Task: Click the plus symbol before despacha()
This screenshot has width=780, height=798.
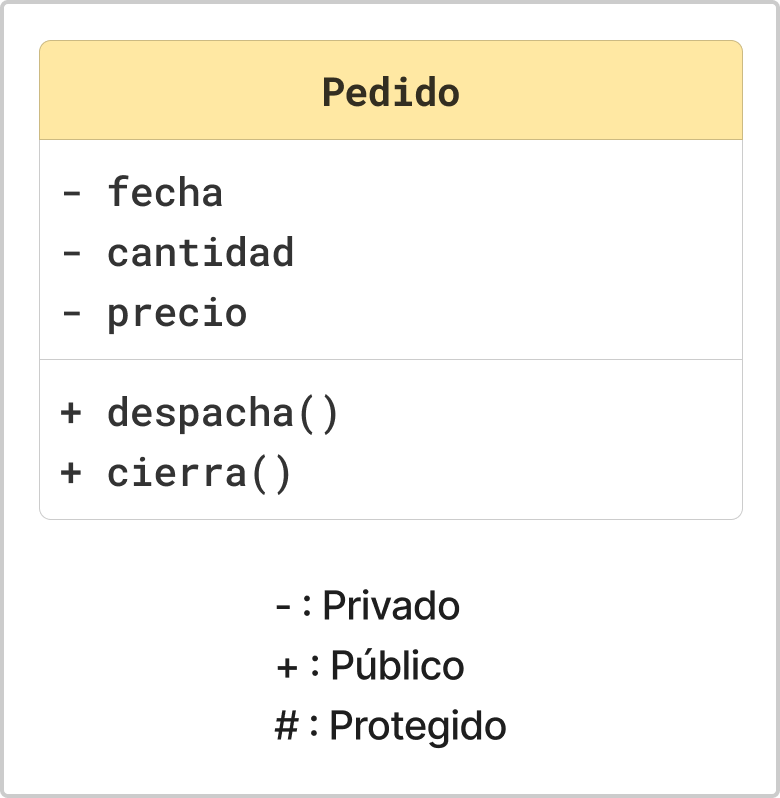Action: (x=71, y=413)
